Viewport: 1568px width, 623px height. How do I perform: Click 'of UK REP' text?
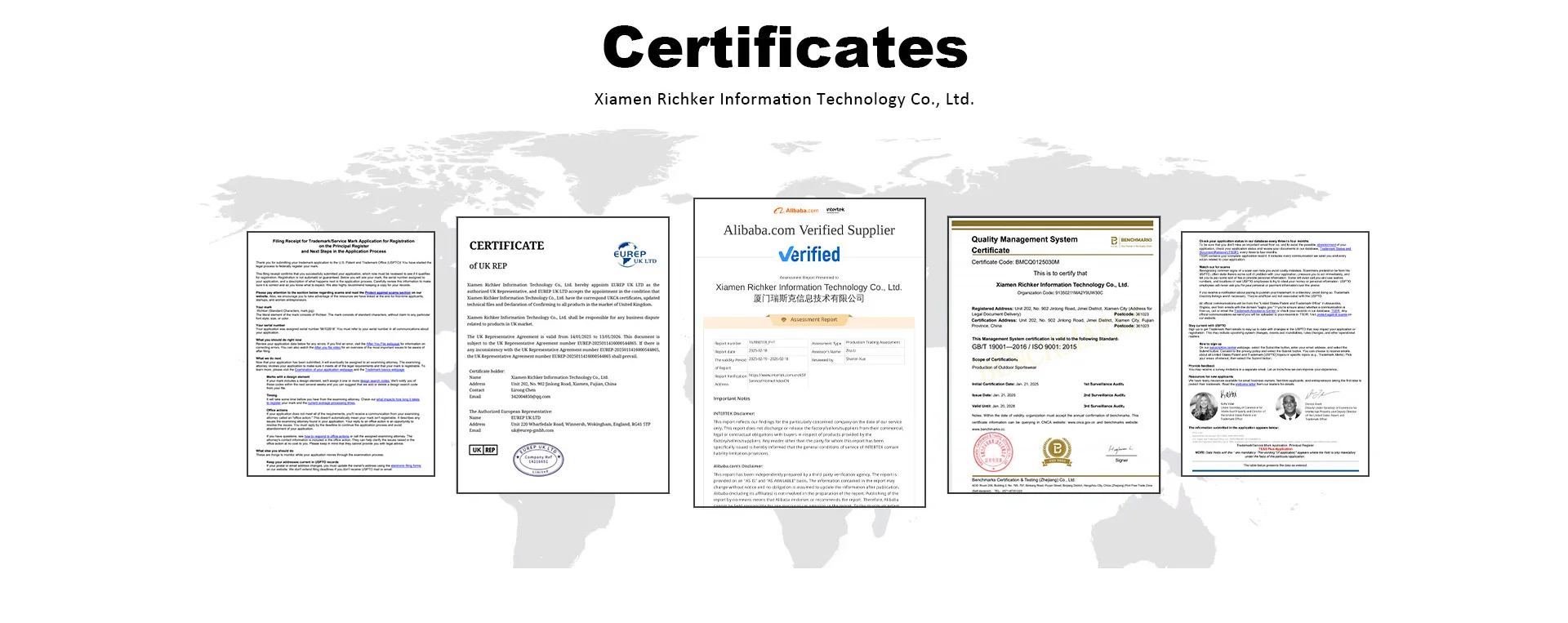click(x=488, y=266)
